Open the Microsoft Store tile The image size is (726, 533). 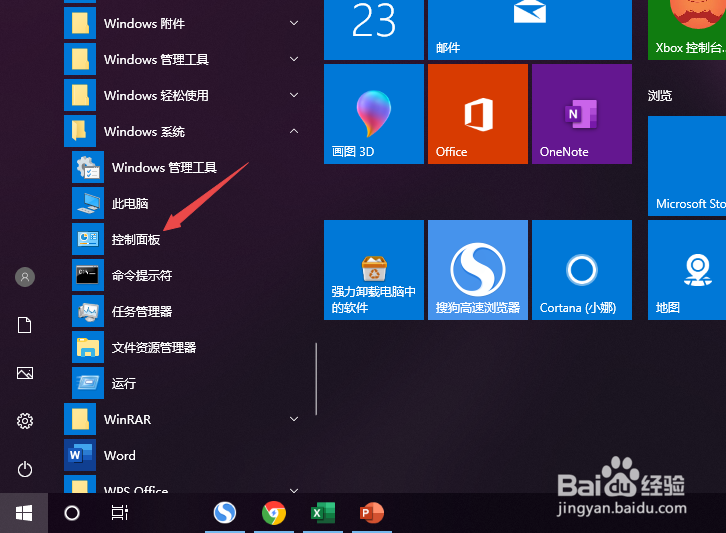point(687,166)
